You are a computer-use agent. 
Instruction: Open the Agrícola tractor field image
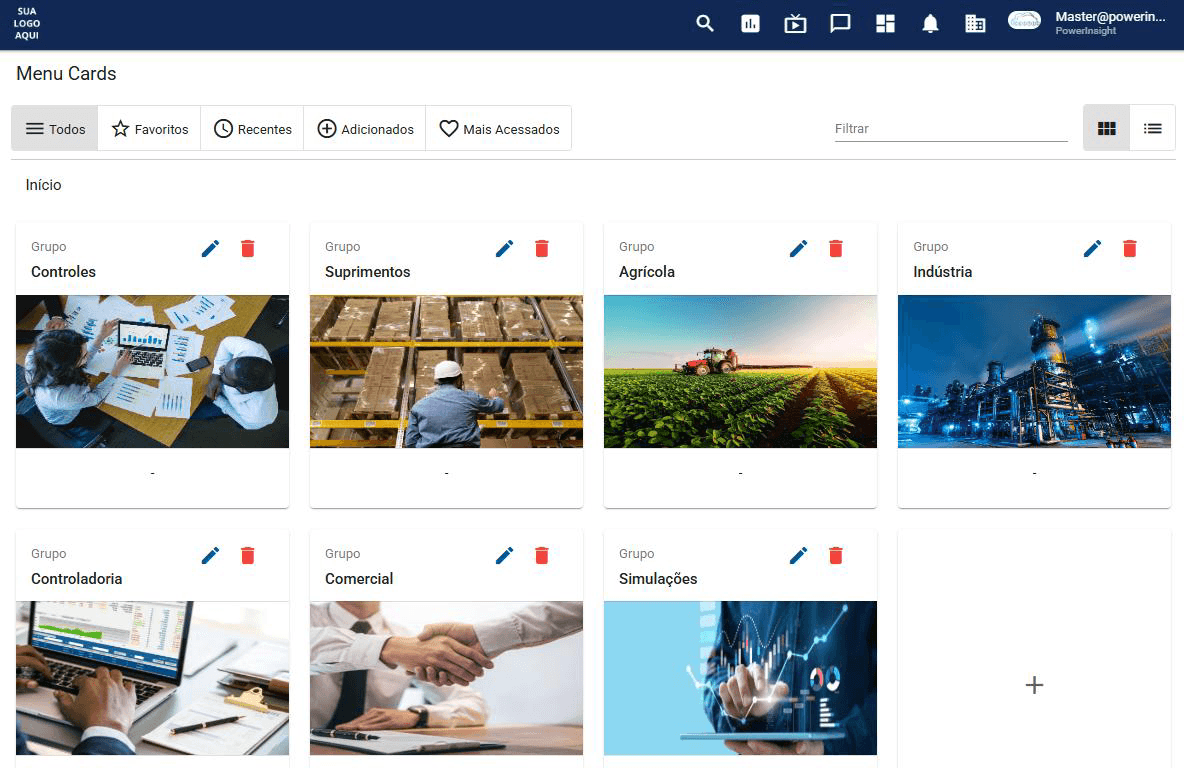click(740, 372)
